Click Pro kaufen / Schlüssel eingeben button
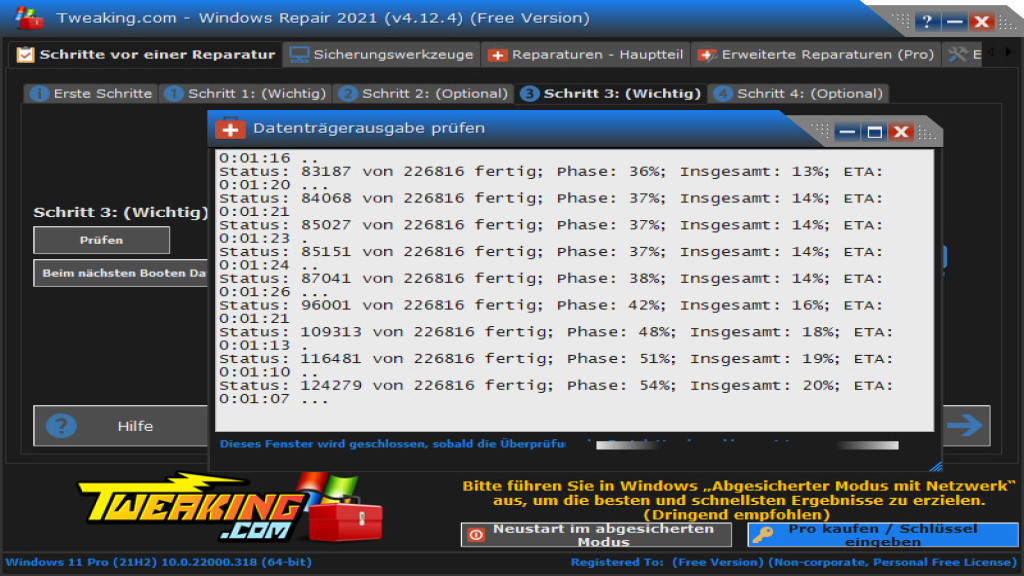Image resolution: width=1024 pixels, height=576 pixels. tap(882, 535)
